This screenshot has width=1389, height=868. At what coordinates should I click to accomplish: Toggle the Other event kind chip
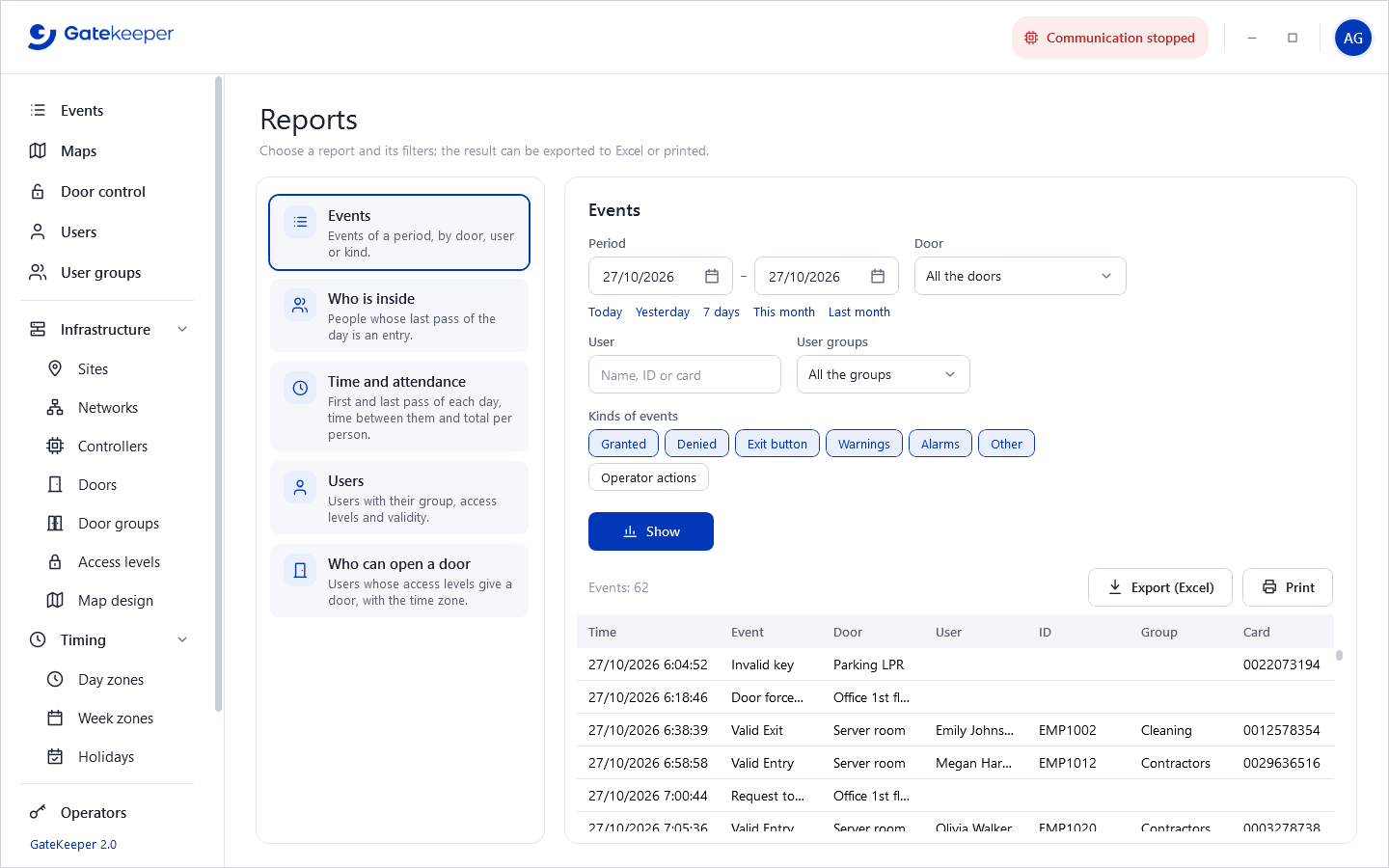click(x=1006, y=444)
